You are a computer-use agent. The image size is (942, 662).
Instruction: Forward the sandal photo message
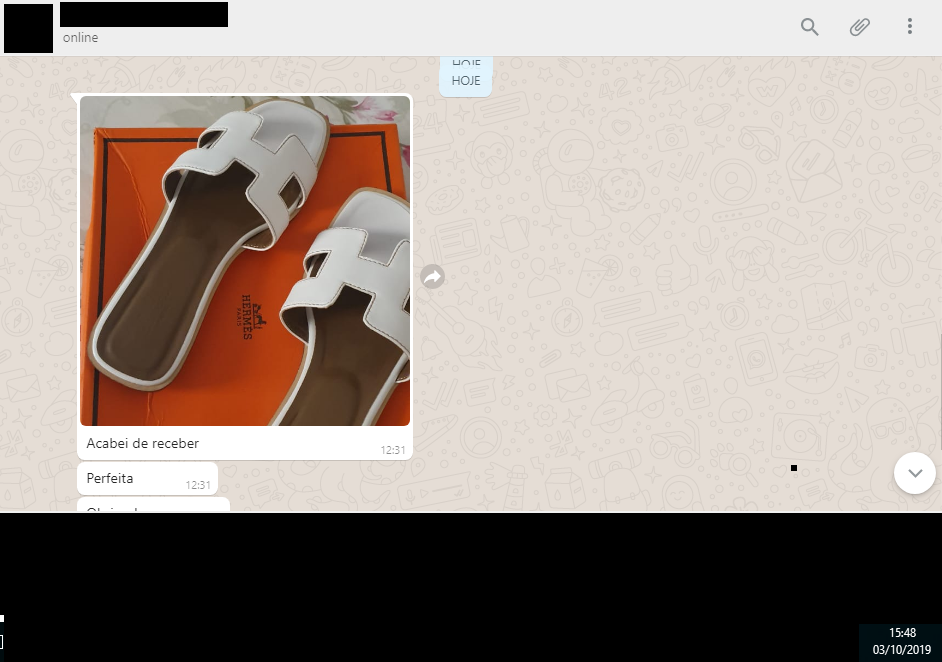(433, 276)
